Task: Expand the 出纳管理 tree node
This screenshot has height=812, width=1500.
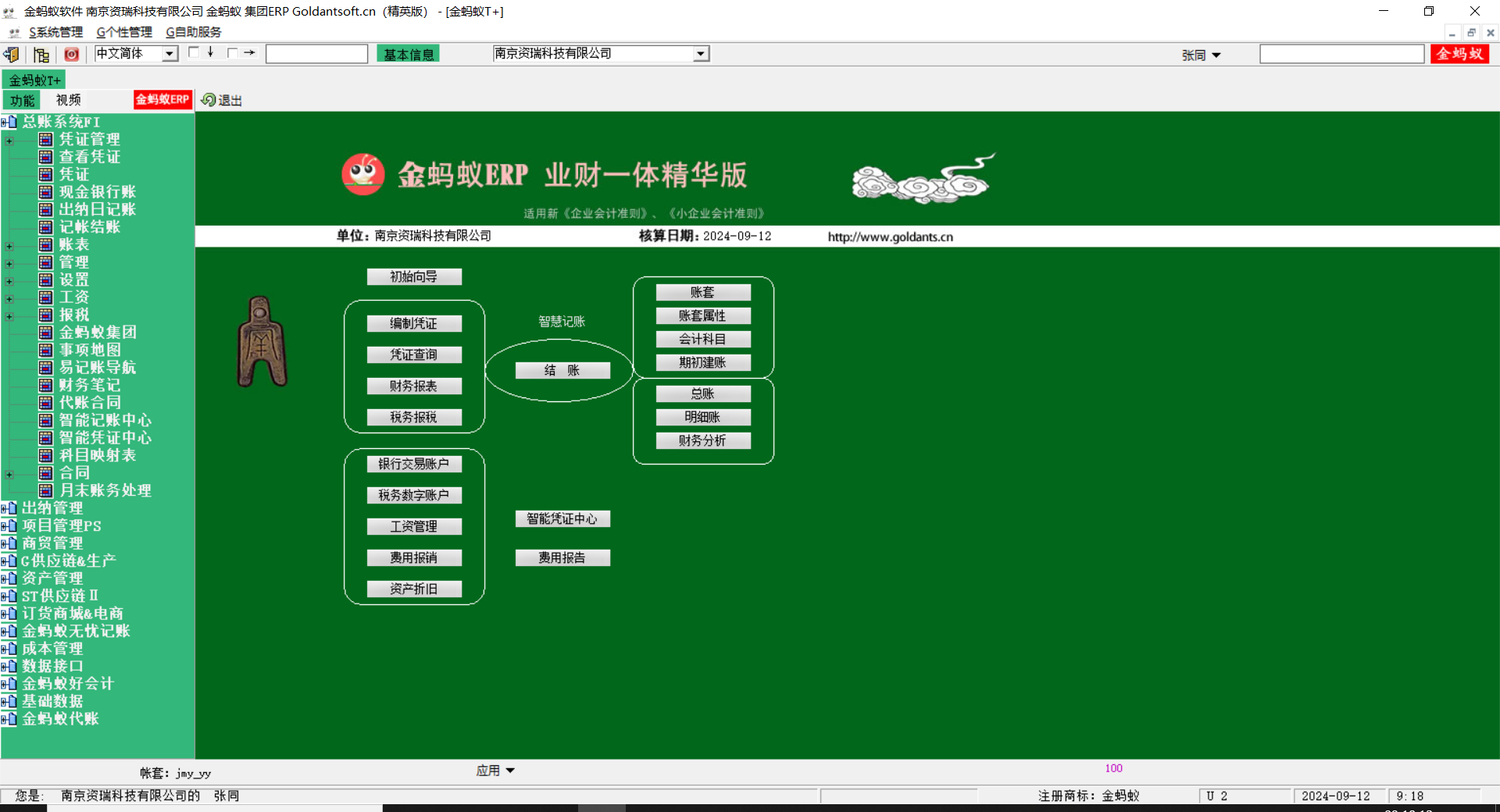Action: click(4, 508)
